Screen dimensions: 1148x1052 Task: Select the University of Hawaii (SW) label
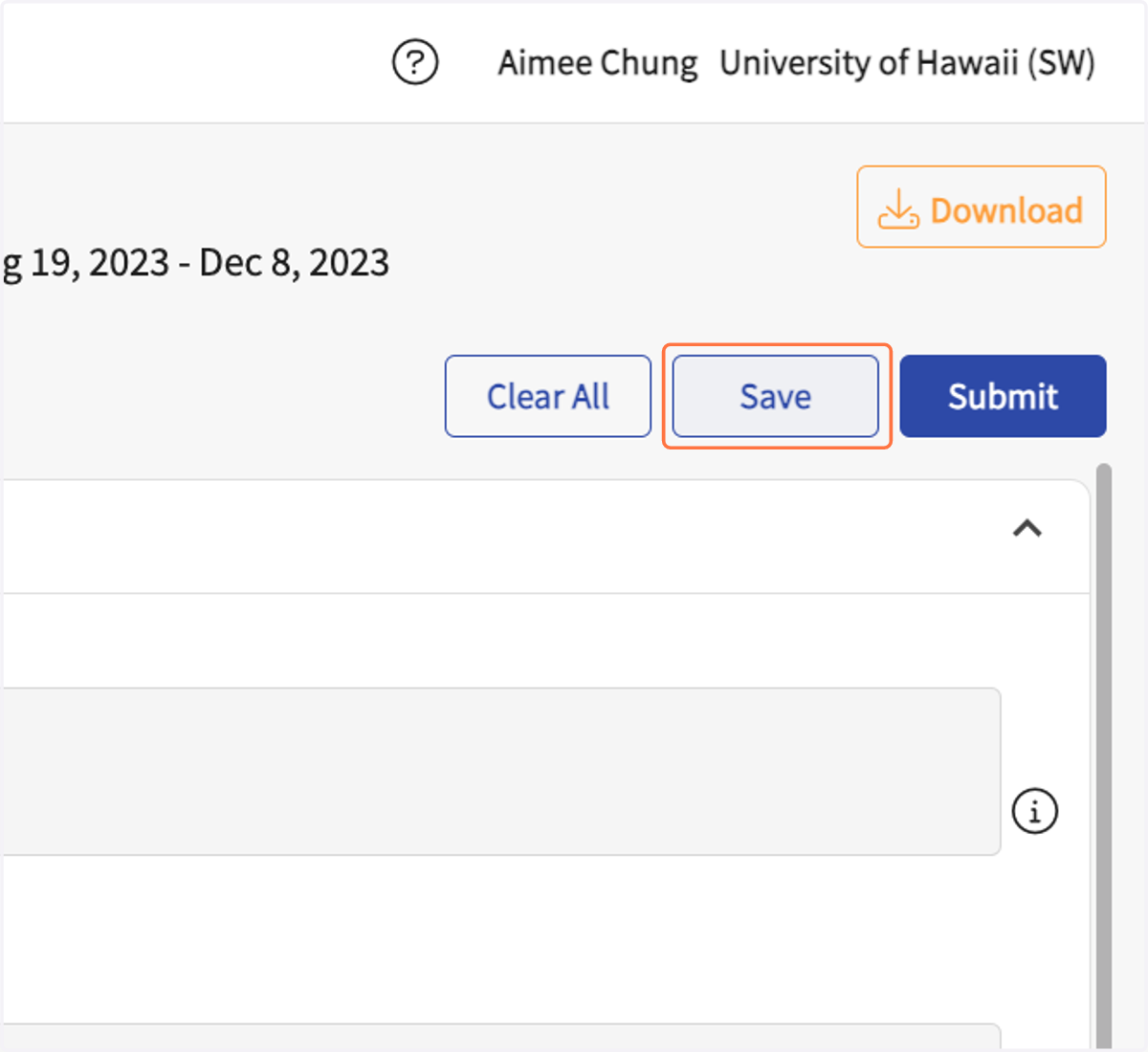(907, 63)
